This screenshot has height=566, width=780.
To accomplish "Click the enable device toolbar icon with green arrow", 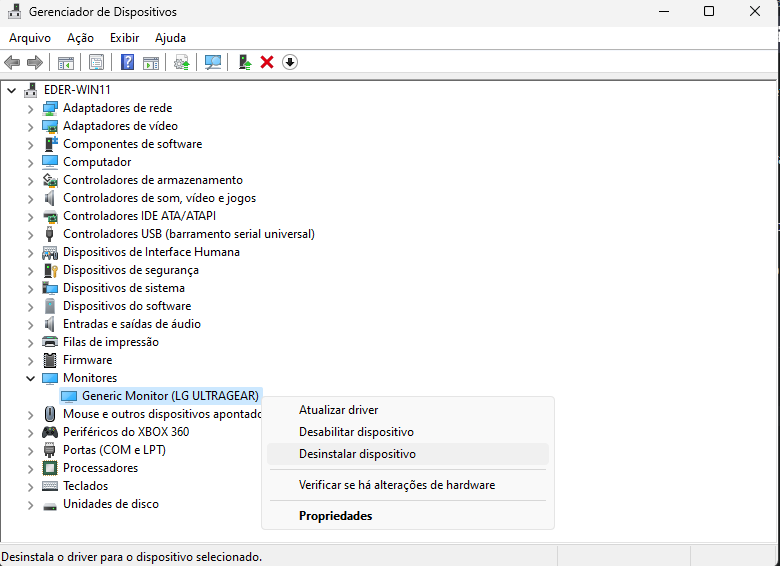I will tap(245, 63).
